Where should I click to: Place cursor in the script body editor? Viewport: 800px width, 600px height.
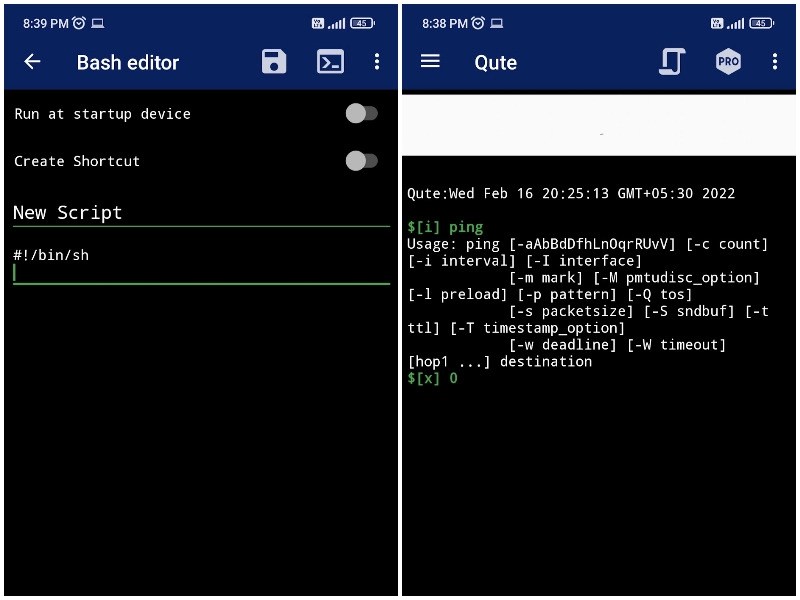pos(200,273)
